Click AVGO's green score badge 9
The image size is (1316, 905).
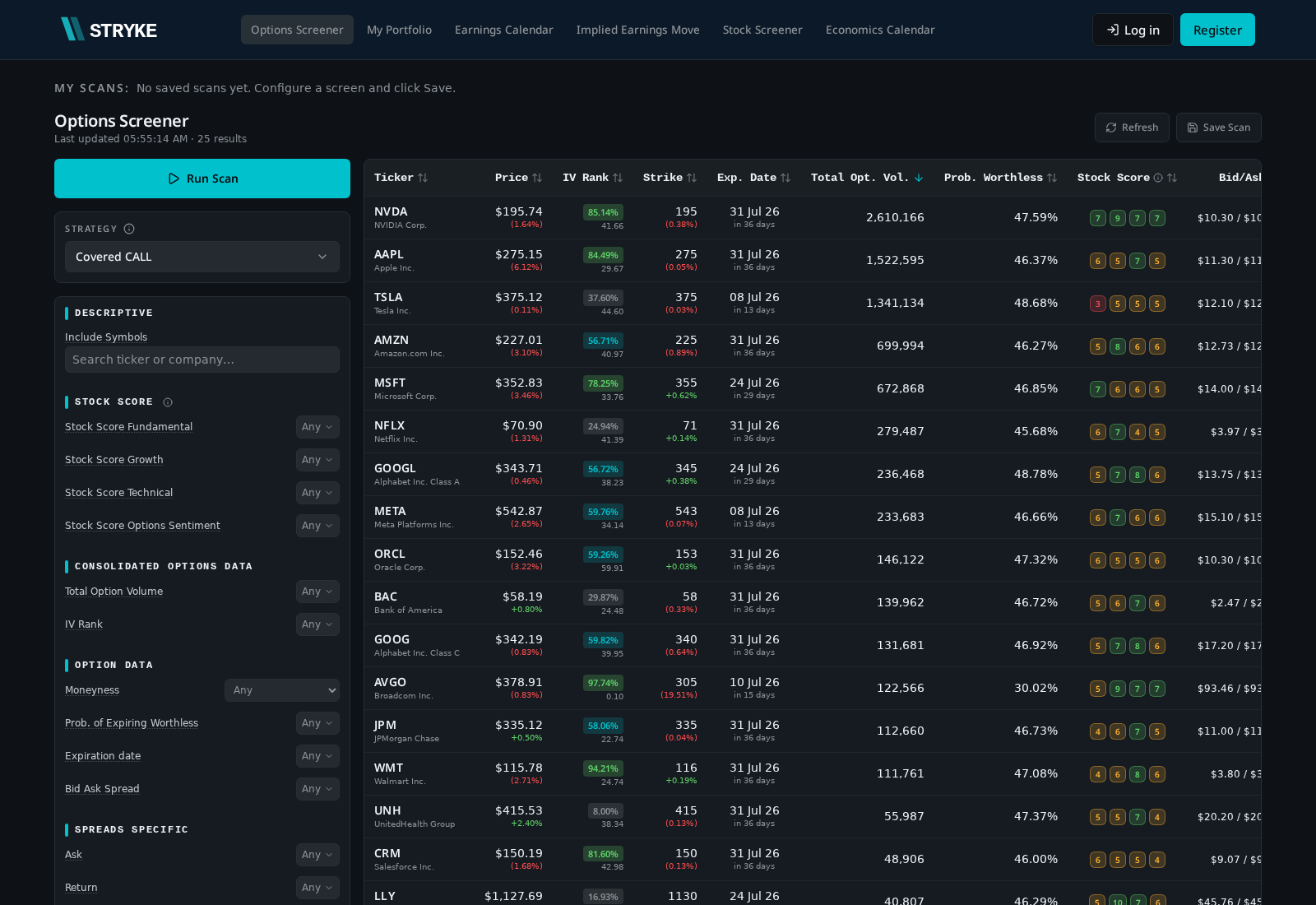tap(1118, 689)
